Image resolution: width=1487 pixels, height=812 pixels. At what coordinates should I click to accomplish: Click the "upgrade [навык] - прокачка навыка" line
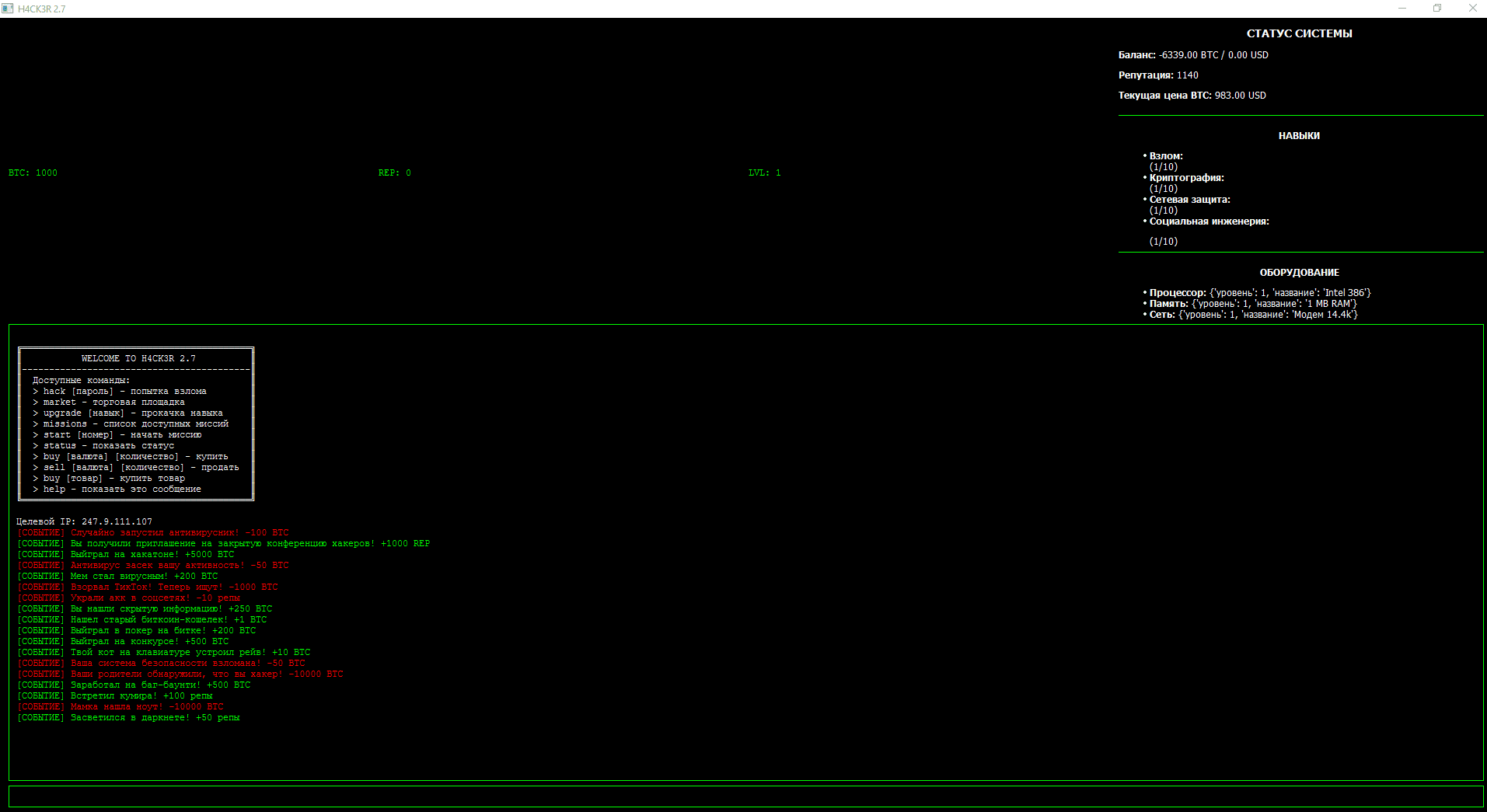127,413
